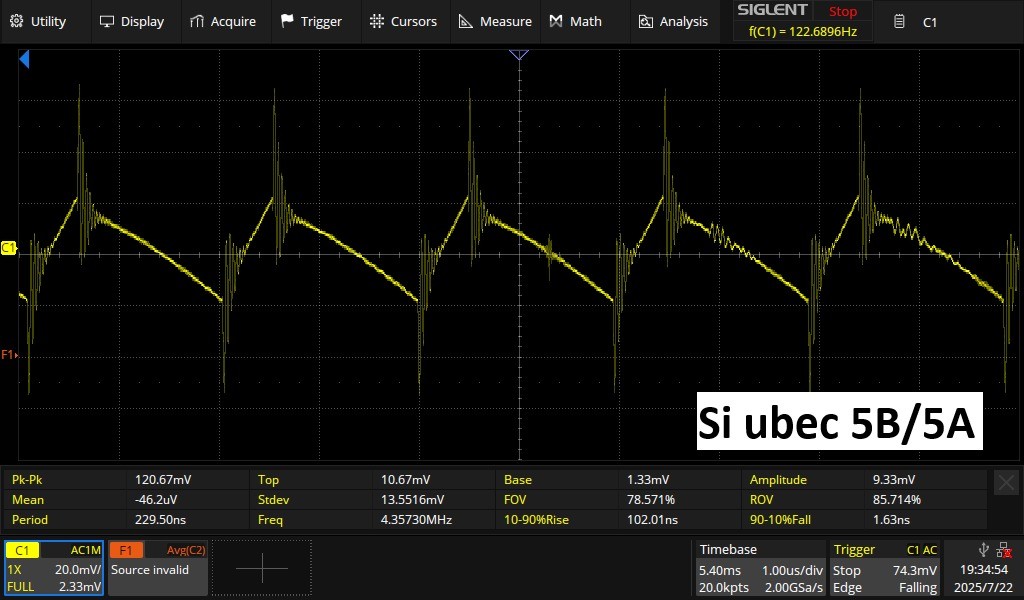Open the Utility menu

tap(38, 22)
